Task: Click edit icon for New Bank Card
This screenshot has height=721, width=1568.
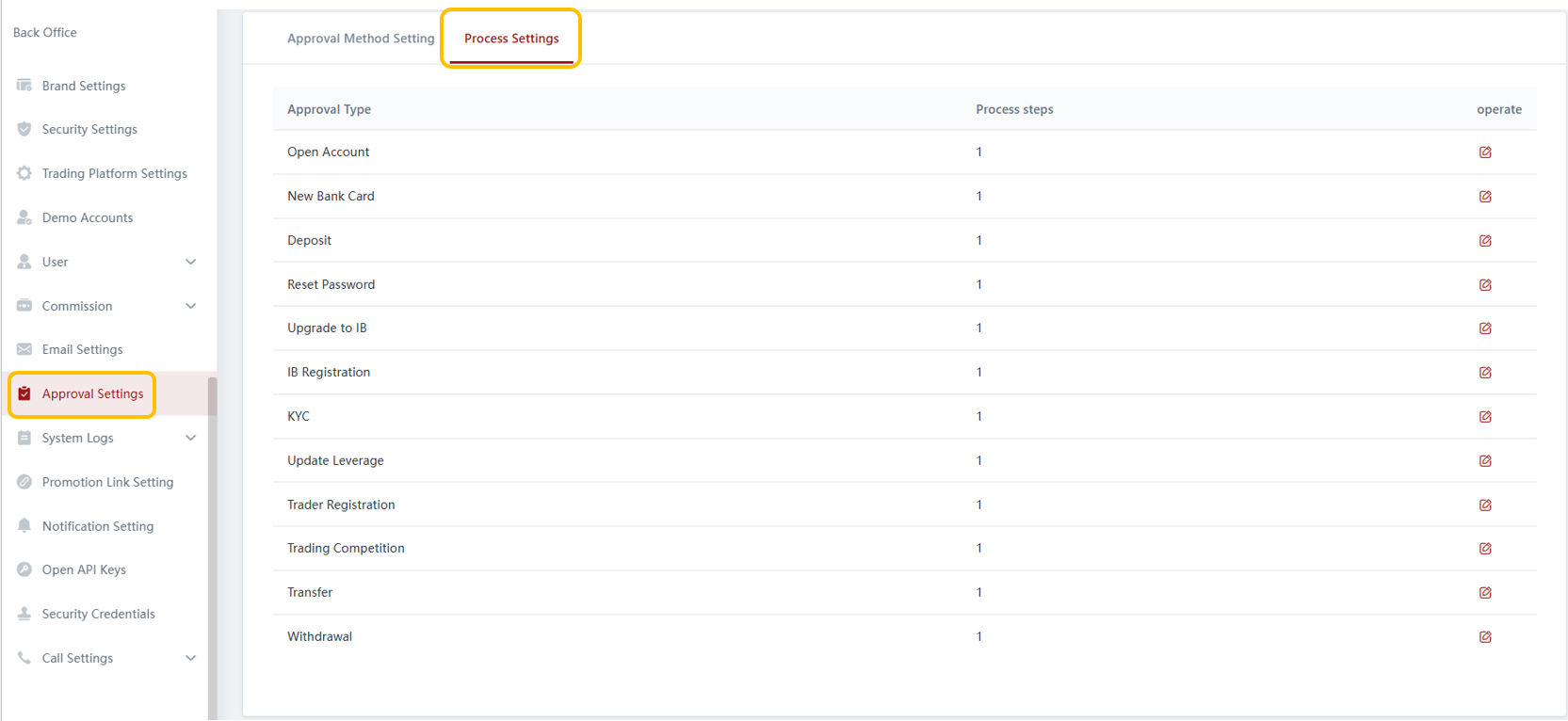Action: (1485, 197)
